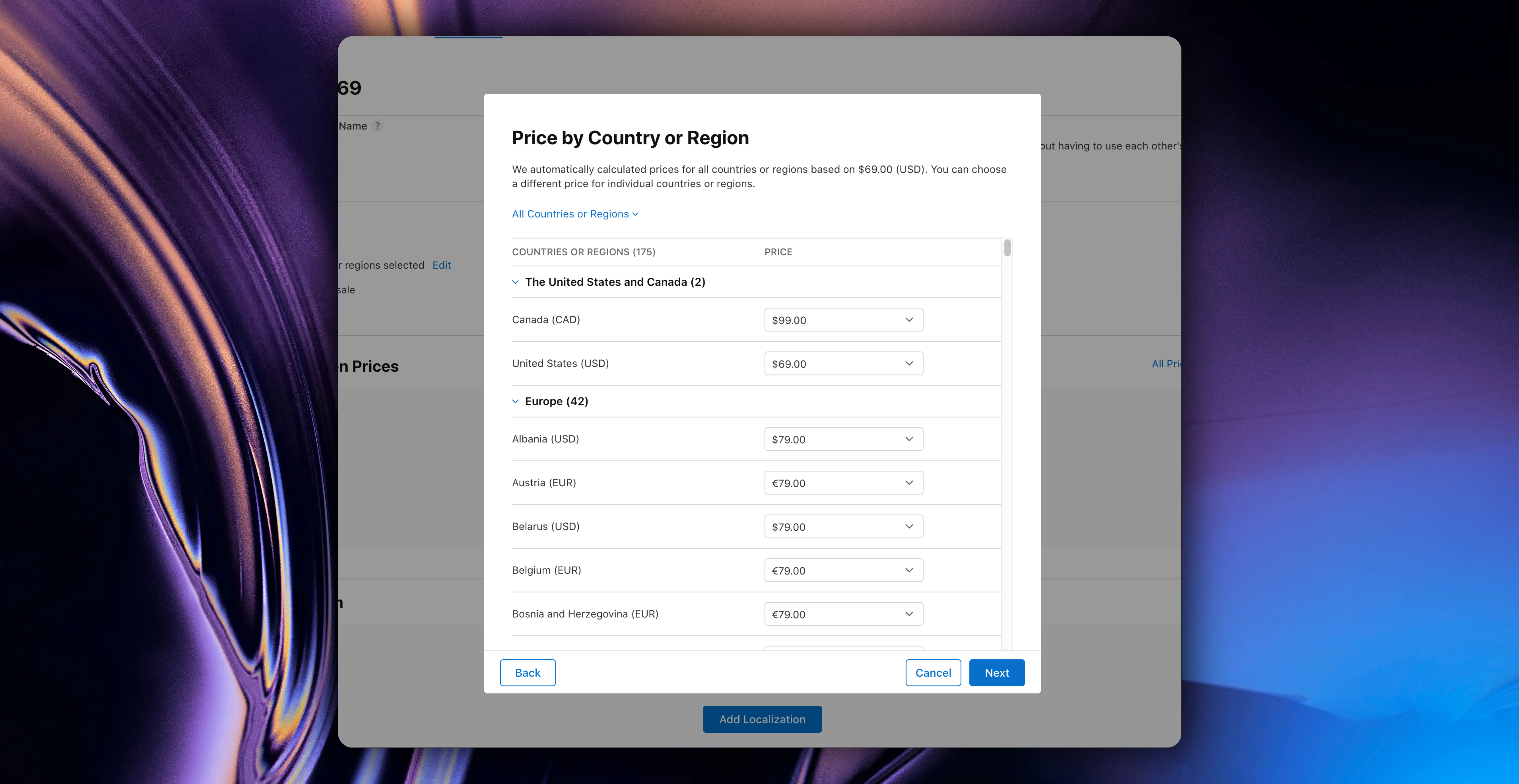Cancel the Price by Country dialog
Image resolution: width=1519 pixels, height=784 pixels.
coord(933,672)
